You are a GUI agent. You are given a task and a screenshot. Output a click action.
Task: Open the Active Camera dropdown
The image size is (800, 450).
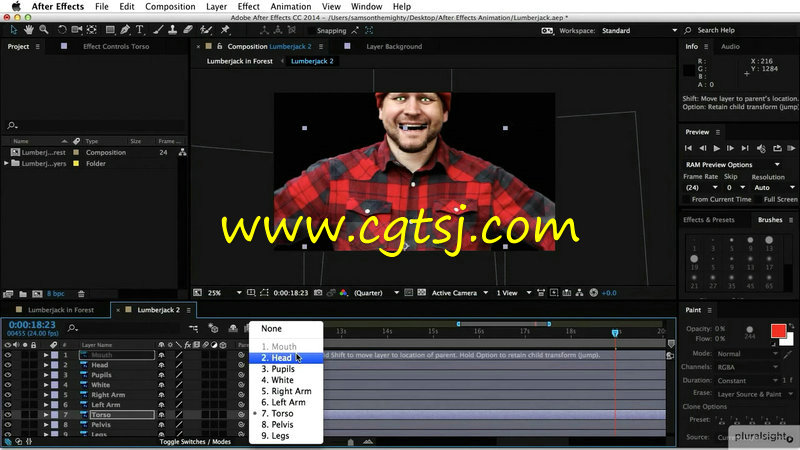(x=460, y=293)
